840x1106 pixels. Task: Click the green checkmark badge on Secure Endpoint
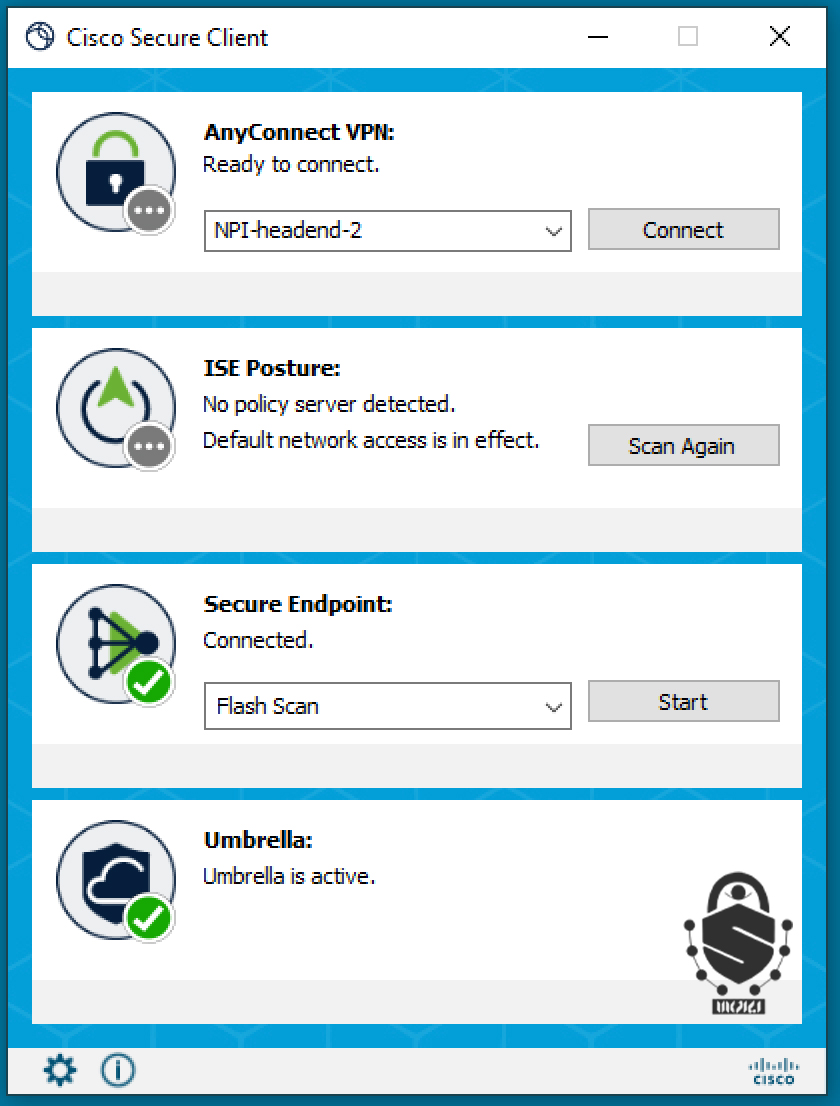pyautogui.click(x=149, y=682)
